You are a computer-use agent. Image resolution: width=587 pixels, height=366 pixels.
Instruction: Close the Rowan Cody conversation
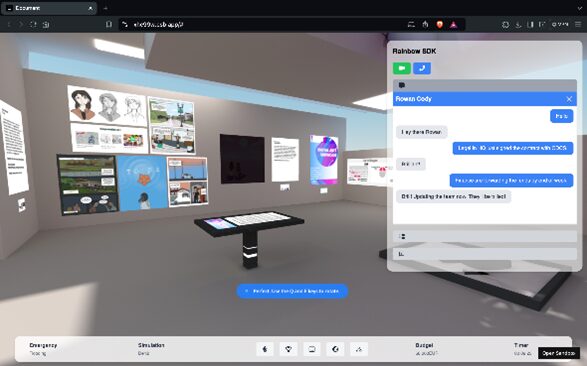coord(569,99)
